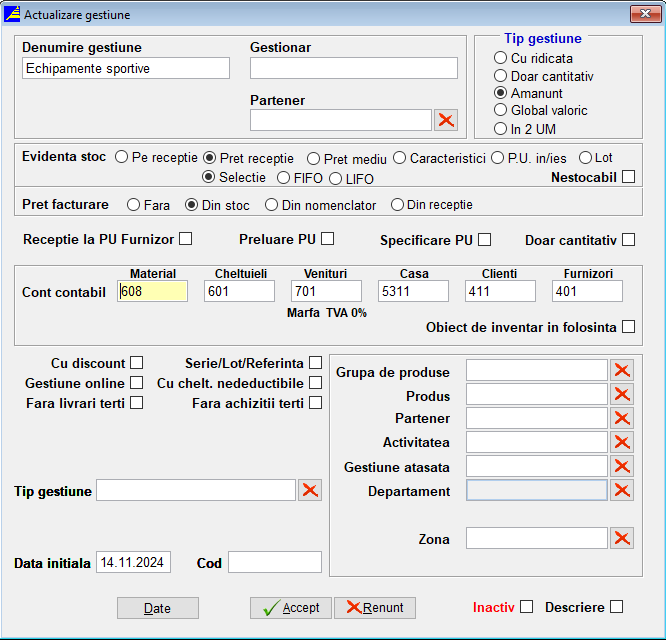Select Din nomenclator for Pret facturare

(x=271, y=205)
